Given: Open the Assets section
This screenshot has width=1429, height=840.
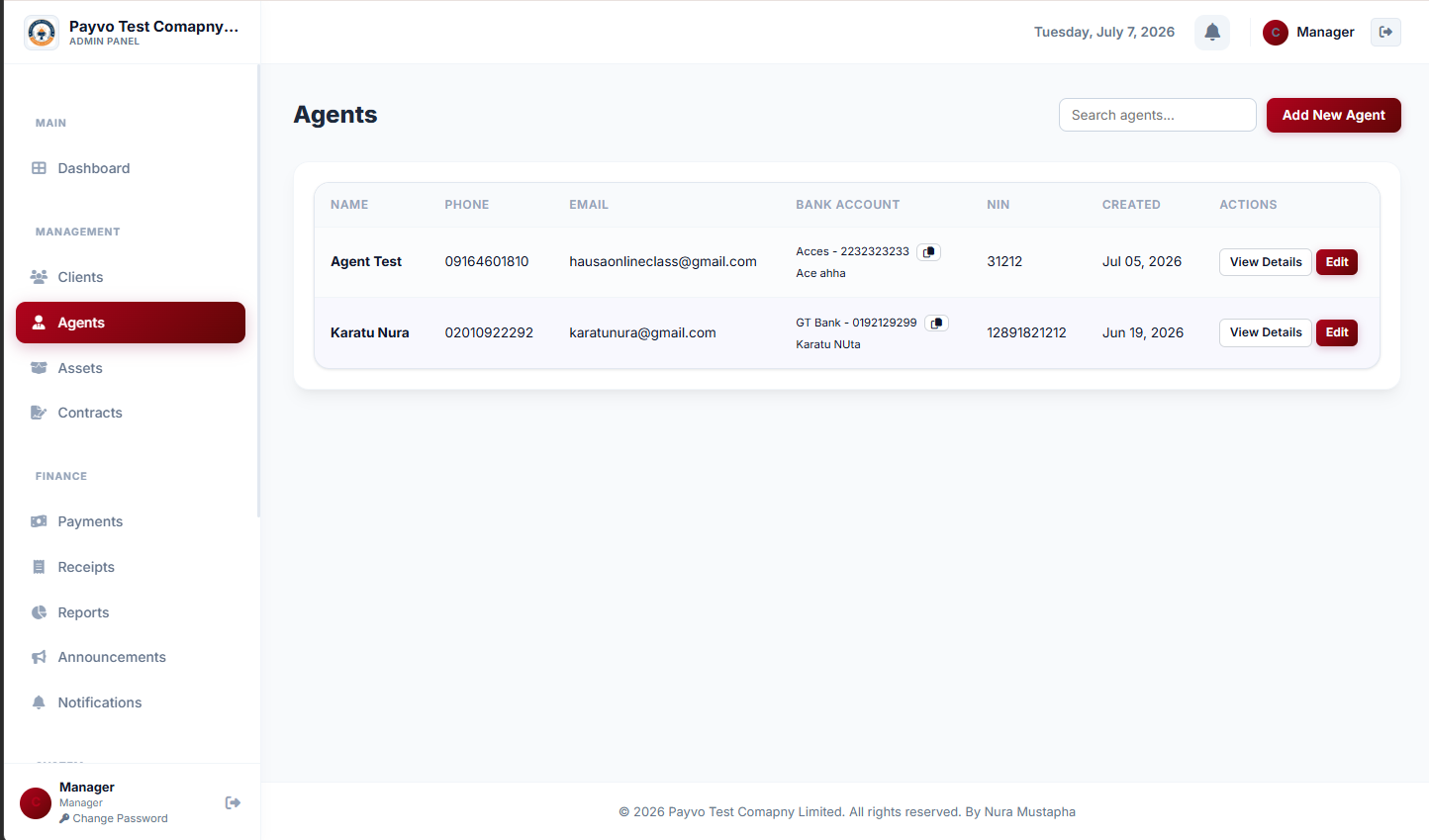Looking at the screenshot, I should (131, 368).
